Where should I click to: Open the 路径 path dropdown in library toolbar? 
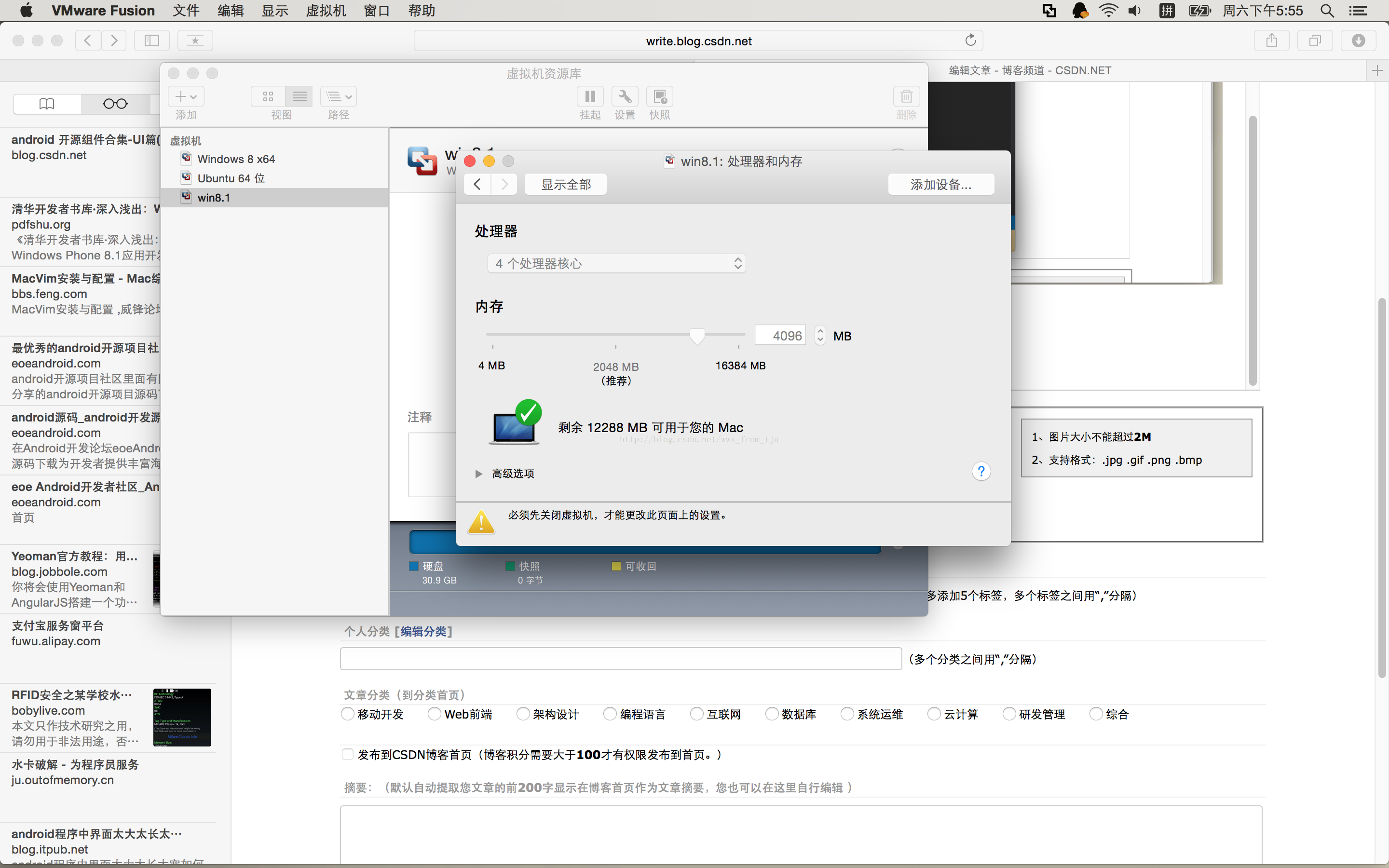click(339, 96)
